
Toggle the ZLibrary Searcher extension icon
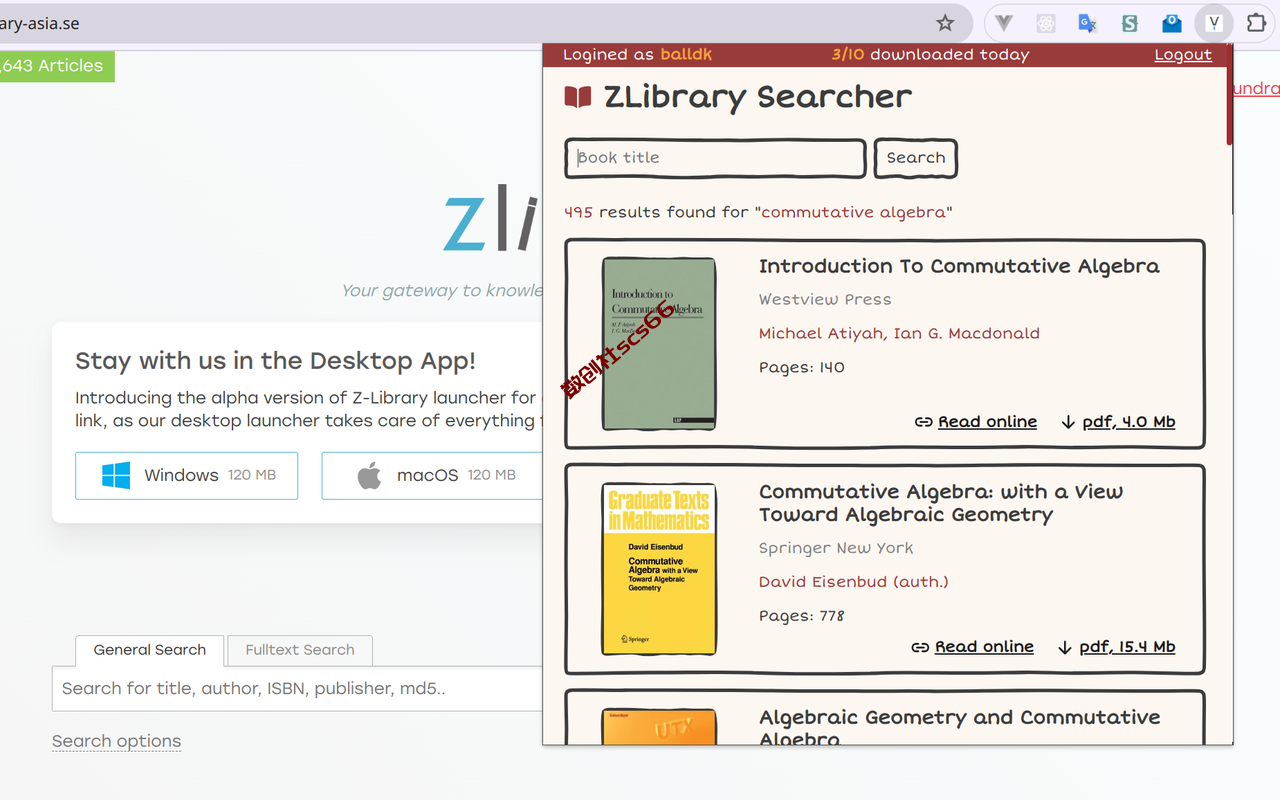(x=1214, y=23)
